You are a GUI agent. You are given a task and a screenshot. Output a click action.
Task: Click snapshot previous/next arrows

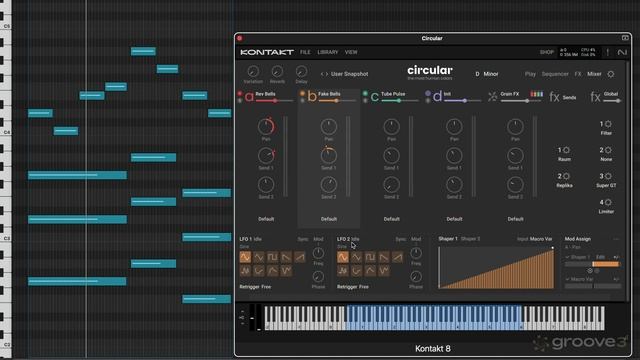[x=324, y=74]
